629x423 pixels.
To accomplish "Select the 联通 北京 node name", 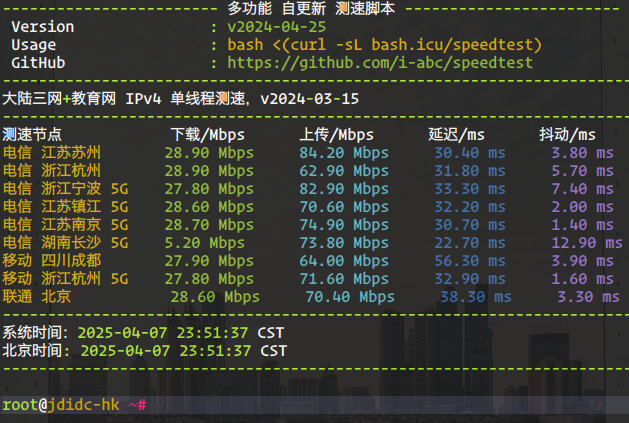I will coord(38,297).
